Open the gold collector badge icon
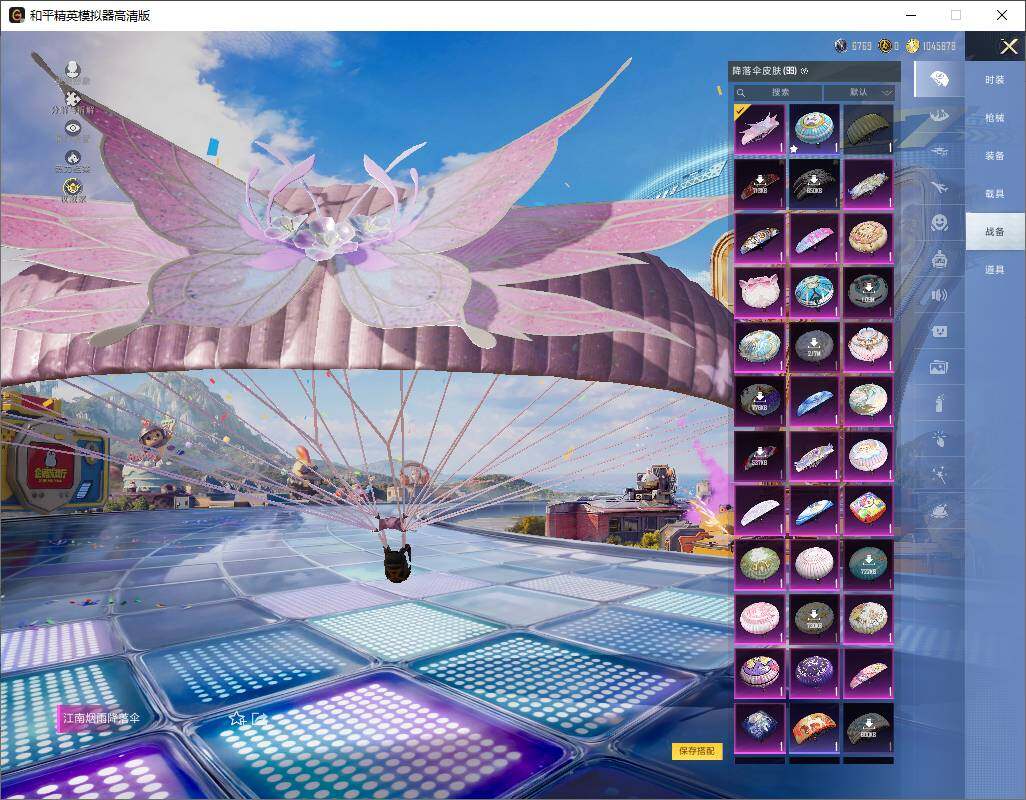1026x800 pixels. 73,187
